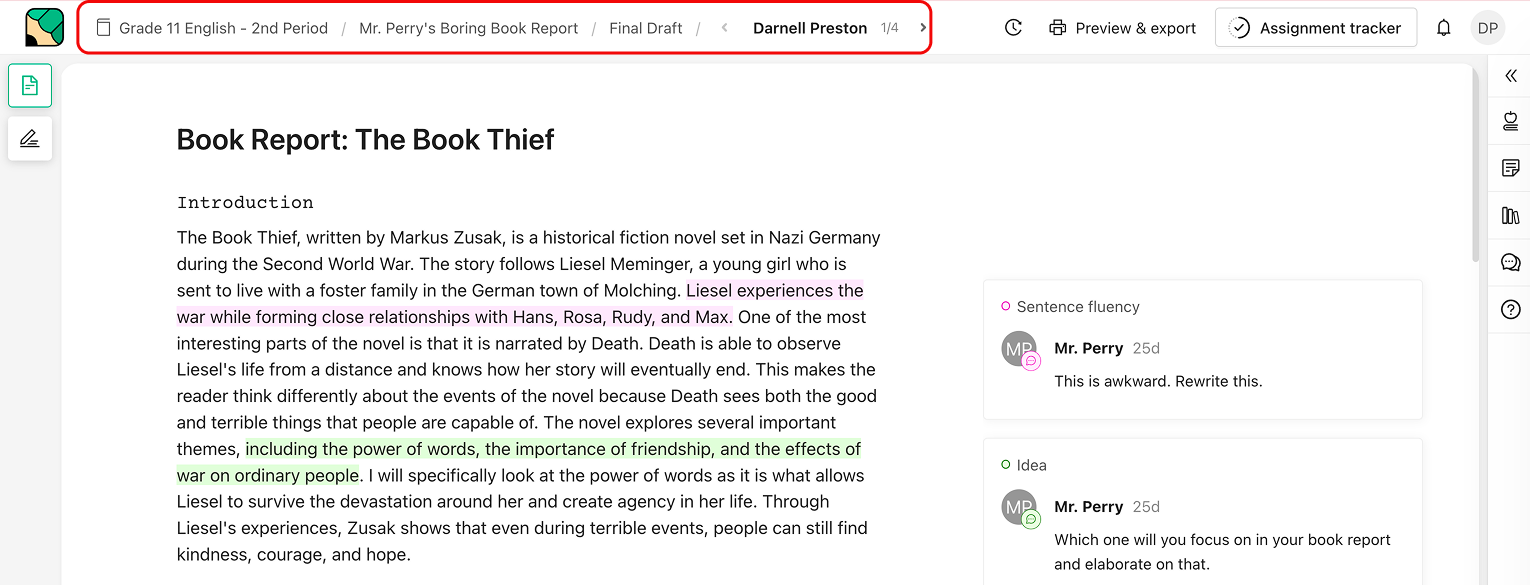
Task: Go to next student submission arrow
Action: pos(922,28)
